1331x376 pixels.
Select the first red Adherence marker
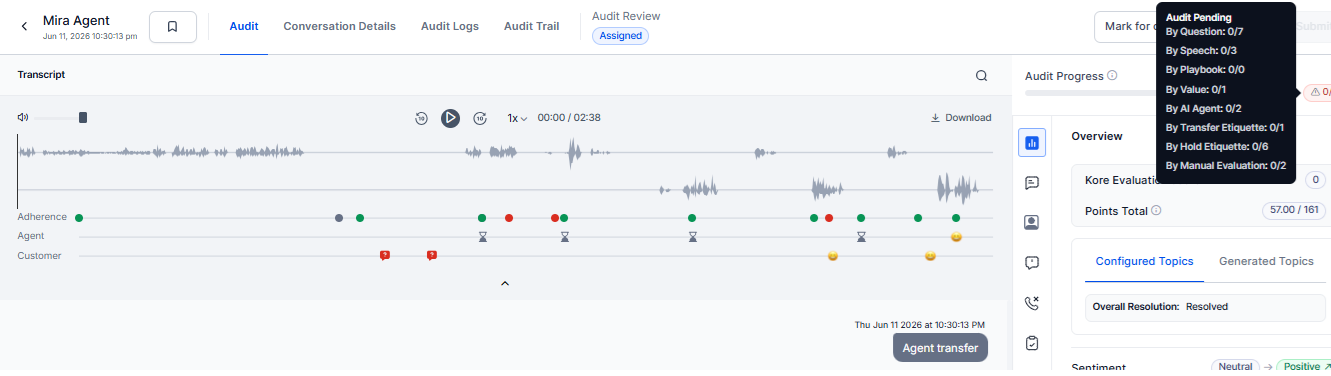click(509, 218)
